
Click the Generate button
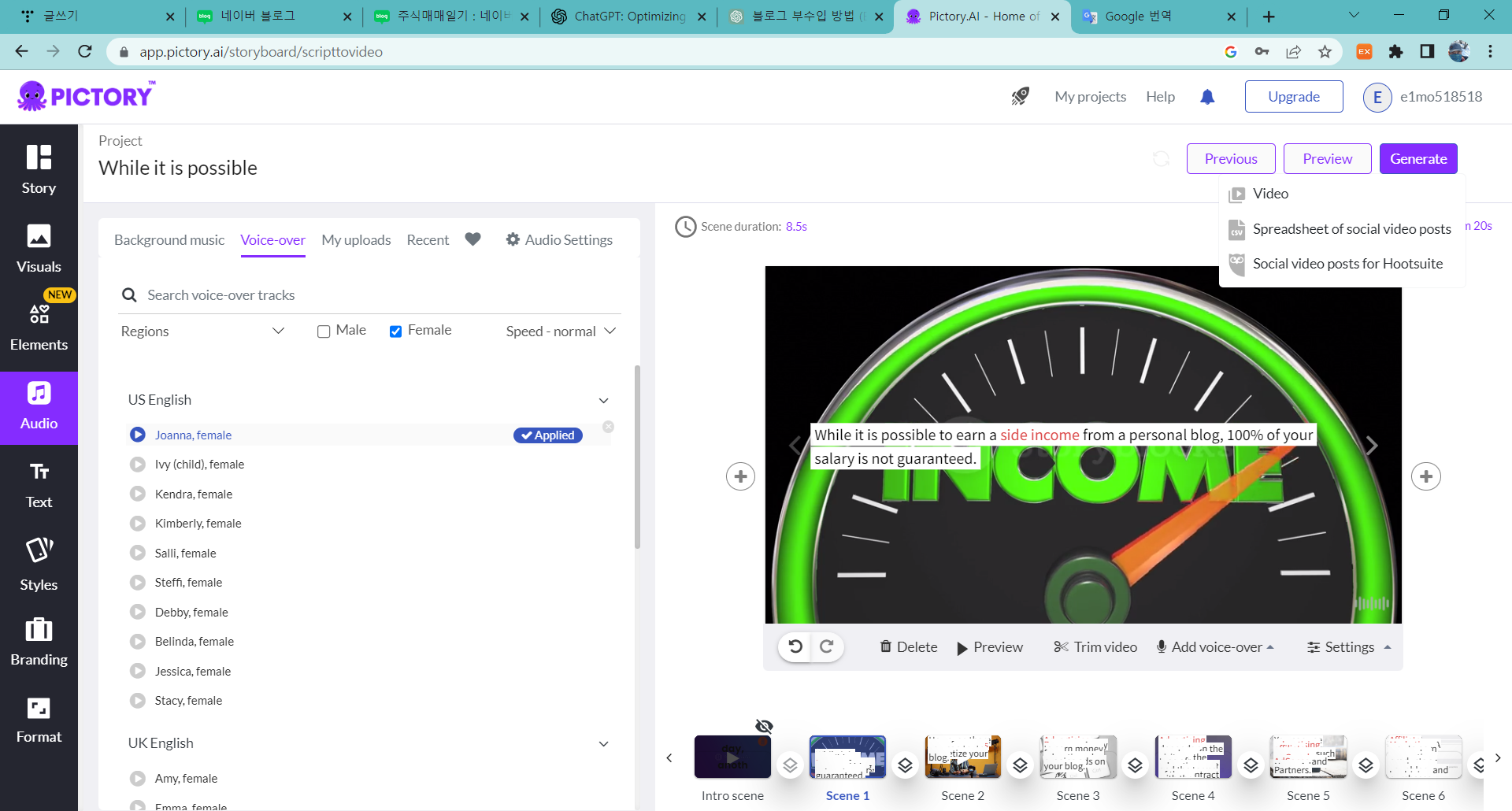(1418, 158)
